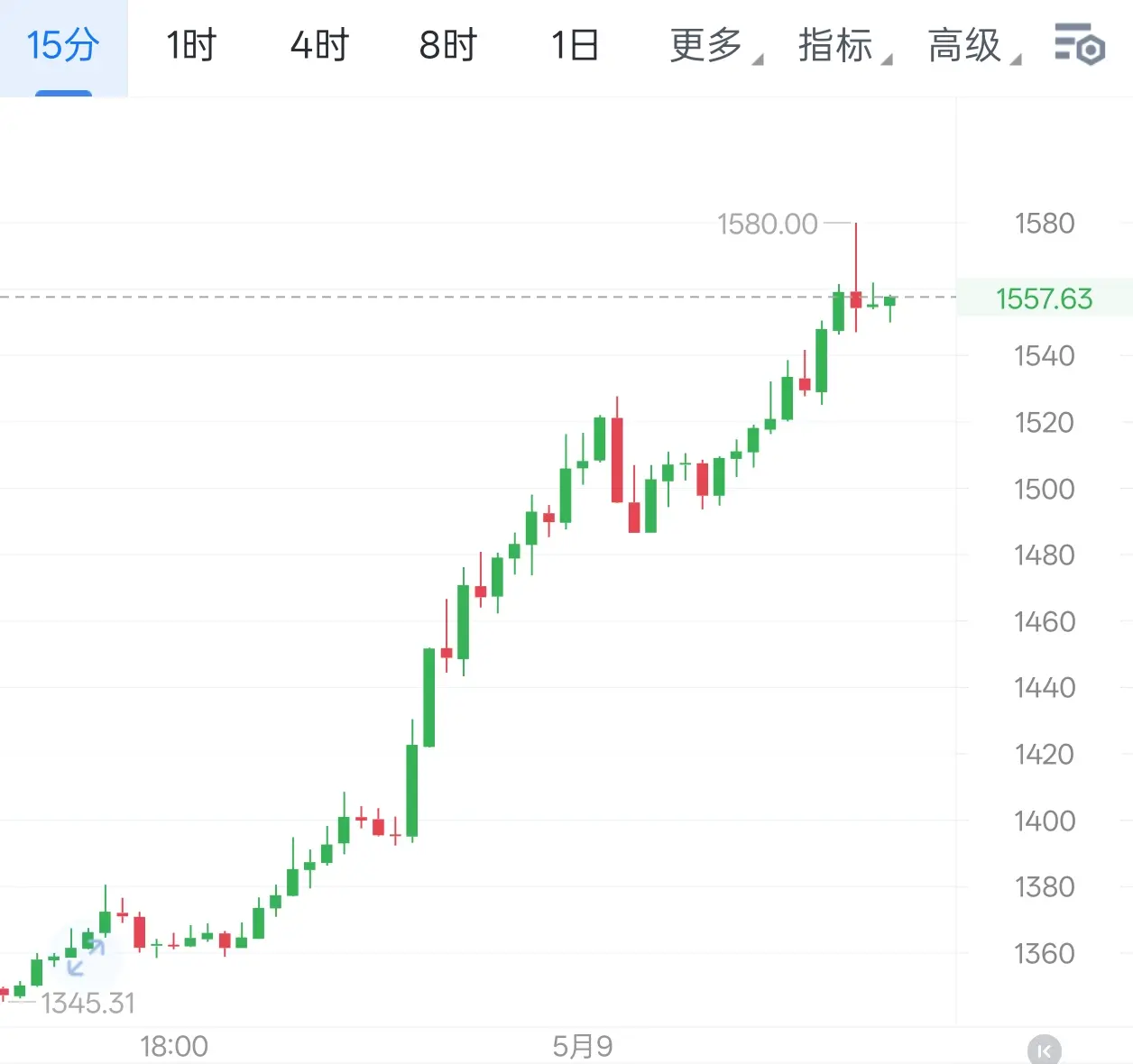Tap the 5月9 date axis label
Screen dimensions: 1133x1064
click(583, 1046)
